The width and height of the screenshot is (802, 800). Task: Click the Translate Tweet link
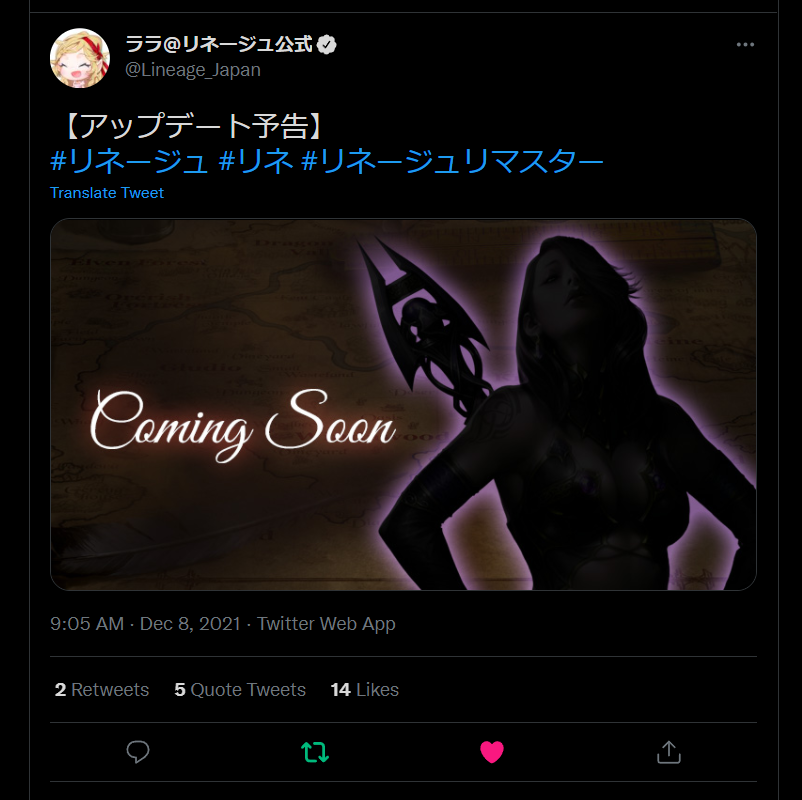pyautogui.click(x=106, y=193)
